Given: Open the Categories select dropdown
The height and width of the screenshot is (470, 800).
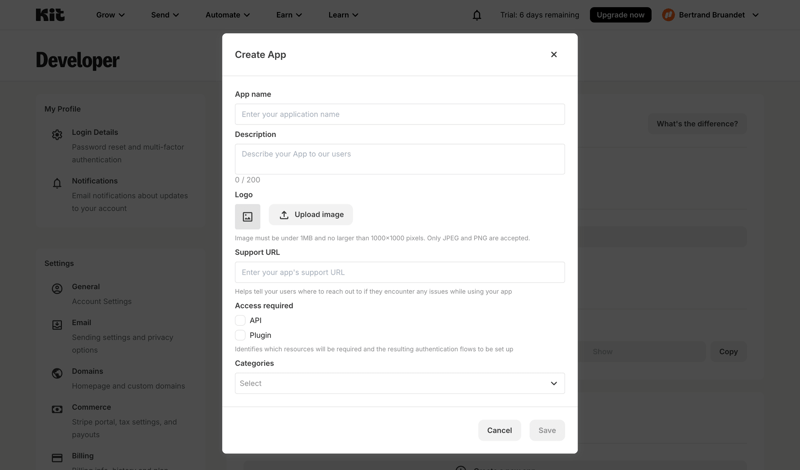Looking at the screenshot, I should 399,383.
